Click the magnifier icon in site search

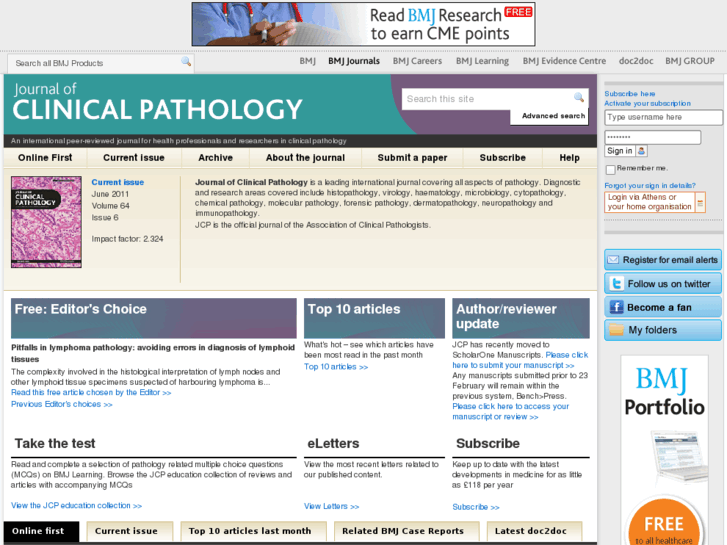579,97
